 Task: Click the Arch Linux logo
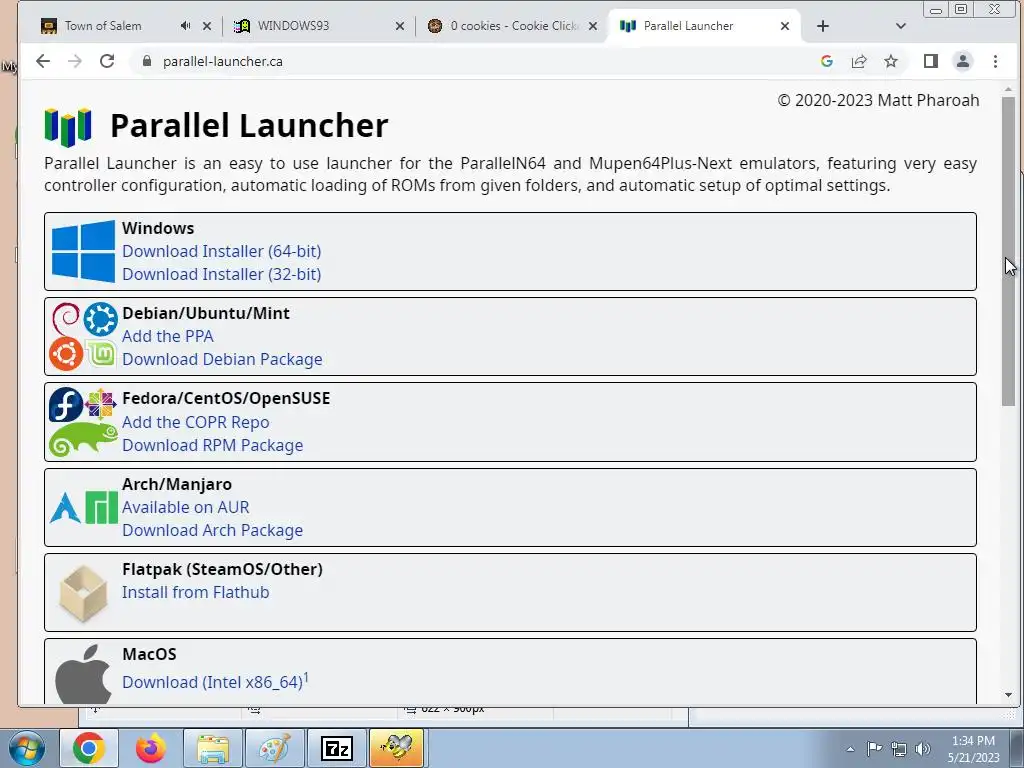point(65,508)
